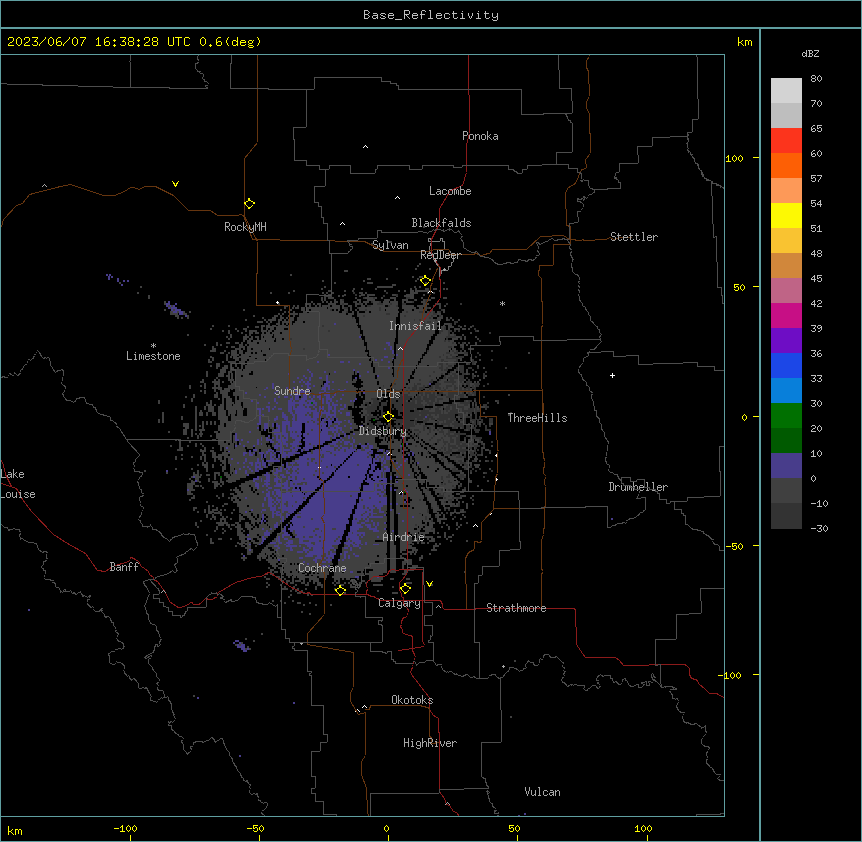Image resolution: width=862 pixels, height=842 pixels.
Task: Click the Strathmore label
Action: [516, 608]
